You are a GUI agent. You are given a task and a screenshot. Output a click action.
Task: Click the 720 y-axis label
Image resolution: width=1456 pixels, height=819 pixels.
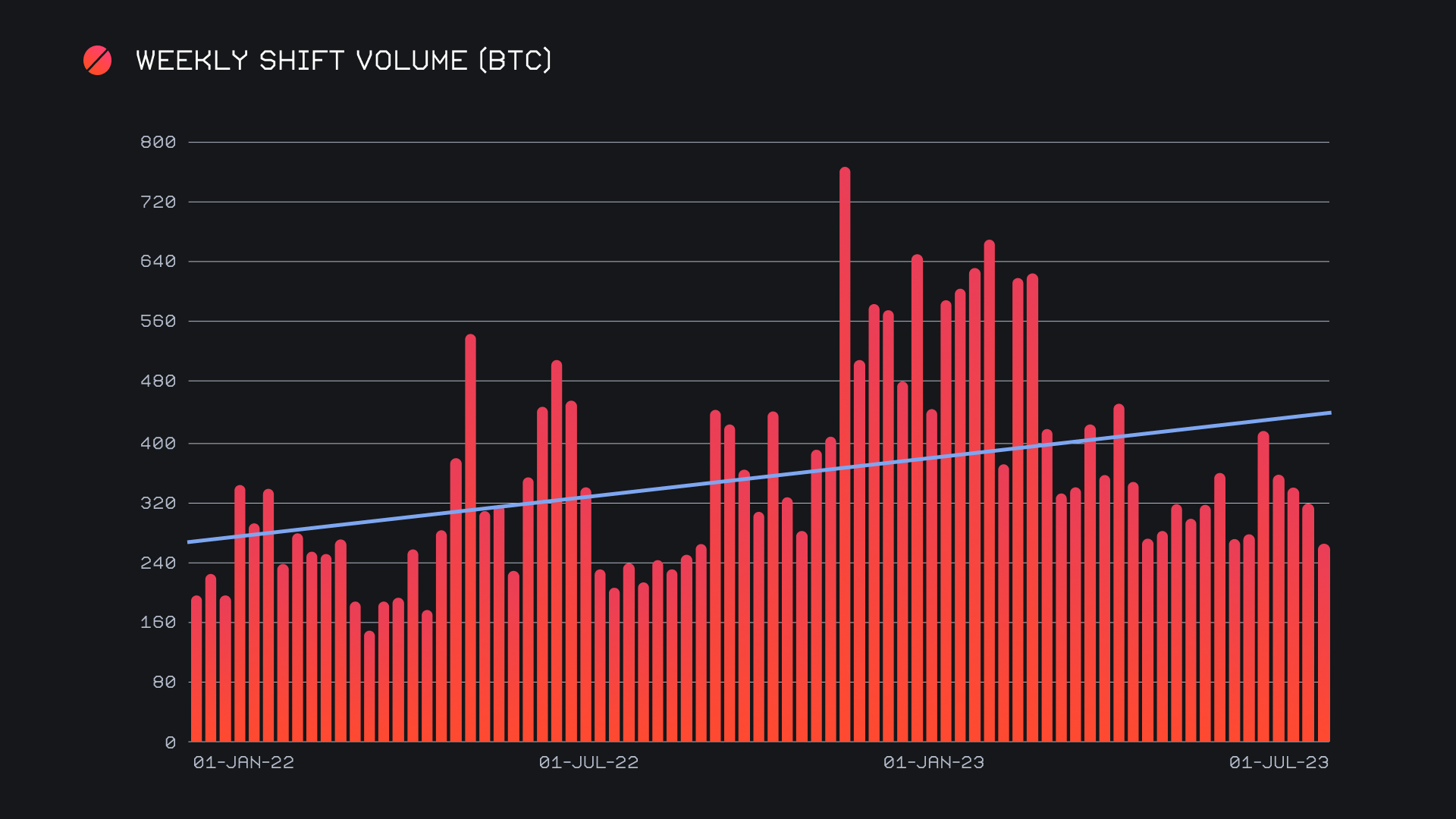[158, 202]
